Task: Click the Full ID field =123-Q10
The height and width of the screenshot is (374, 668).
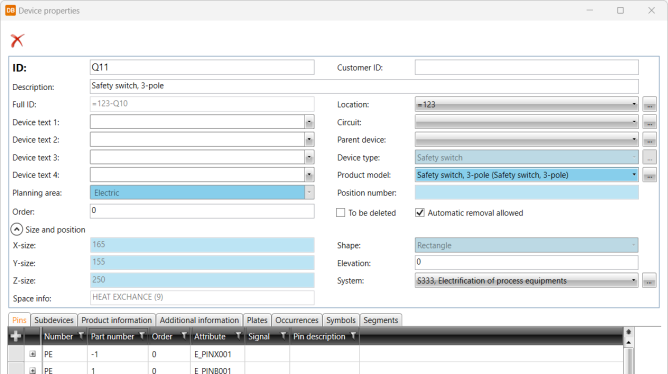Action: (x=202, y=104)
